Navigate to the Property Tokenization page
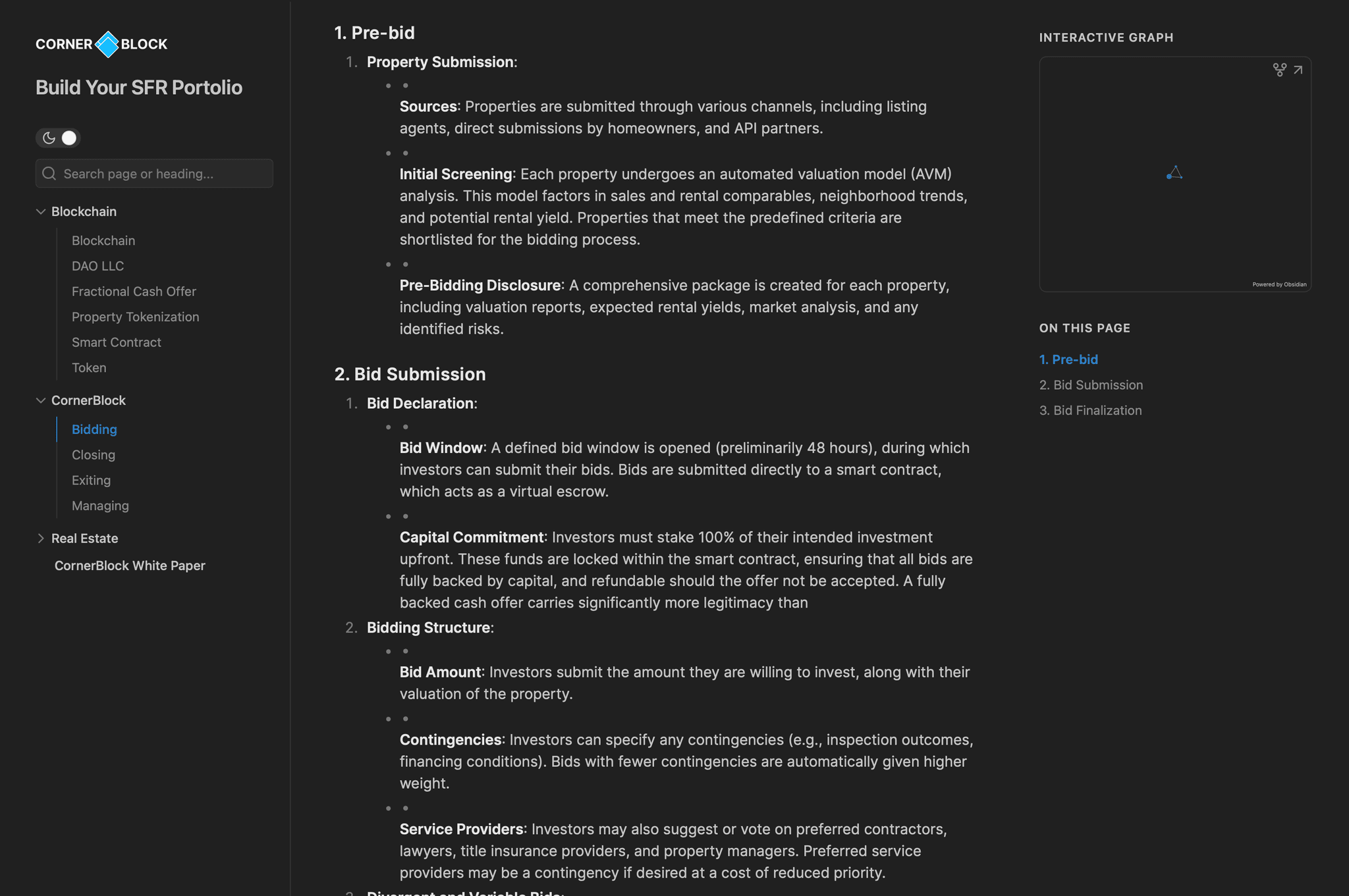 click(x=135, y=317)
